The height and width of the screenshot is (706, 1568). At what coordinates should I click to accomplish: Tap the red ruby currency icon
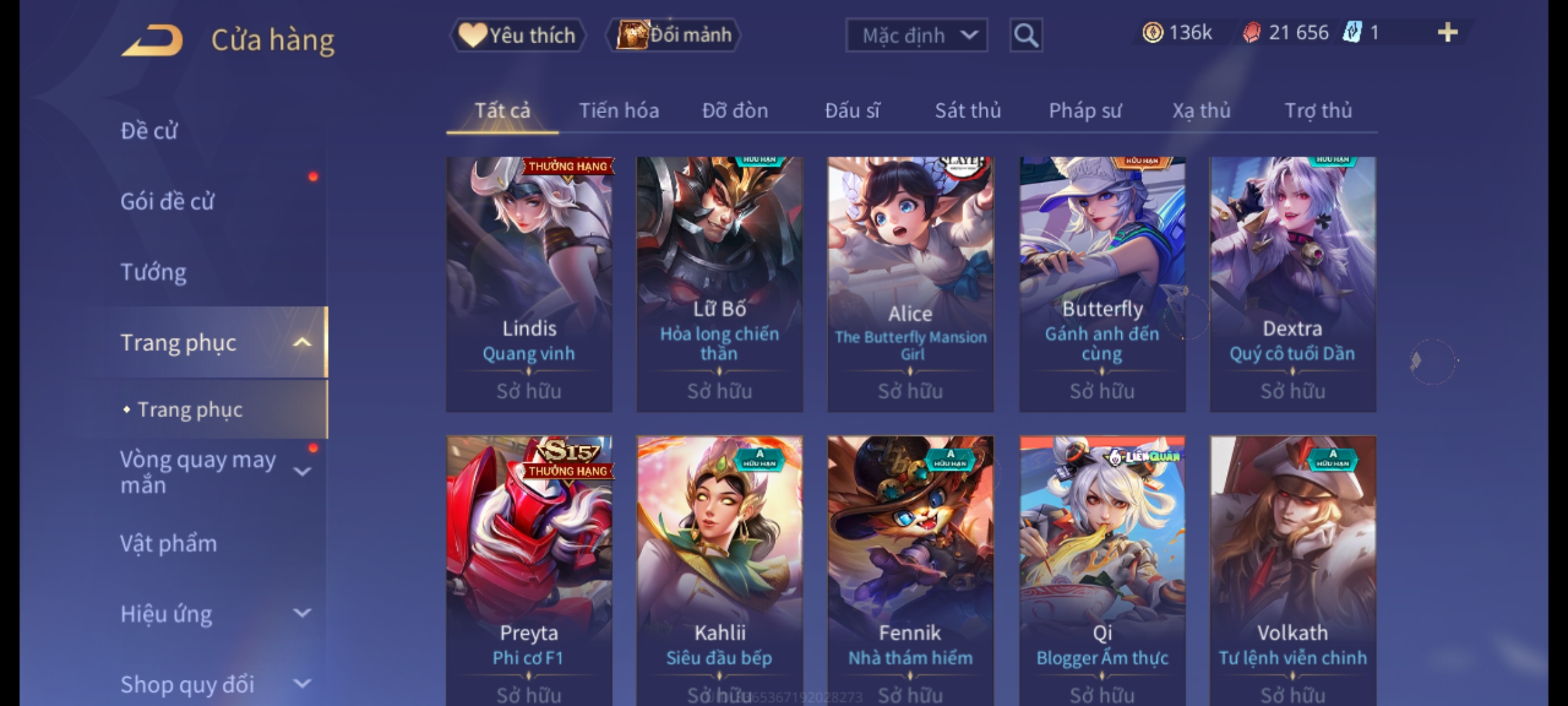point(1252,33)
